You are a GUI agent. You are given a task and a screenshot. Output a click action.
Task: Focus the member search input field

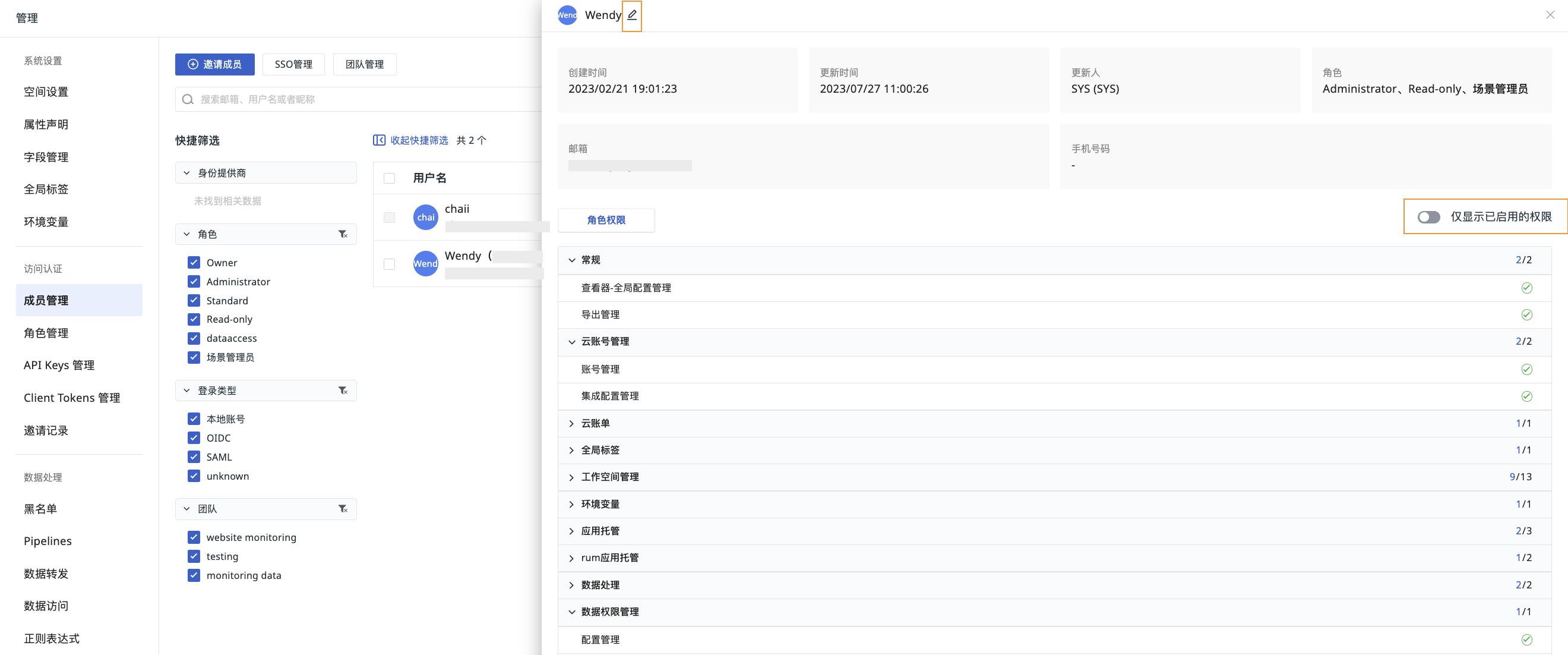pyautogui.click(x=359, y=99)
